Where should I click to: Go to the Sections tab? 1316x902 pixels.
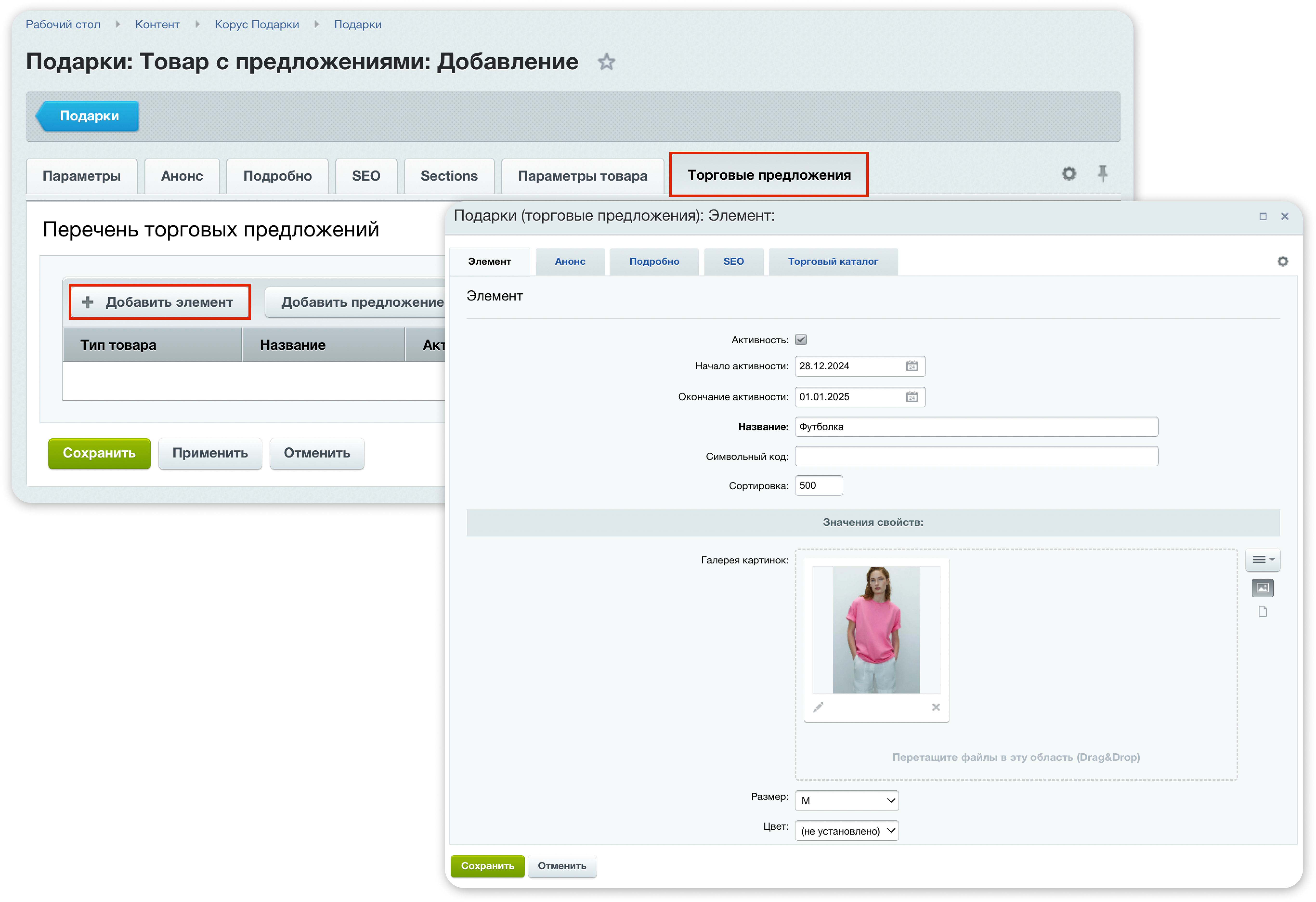(x=449, y=176)
